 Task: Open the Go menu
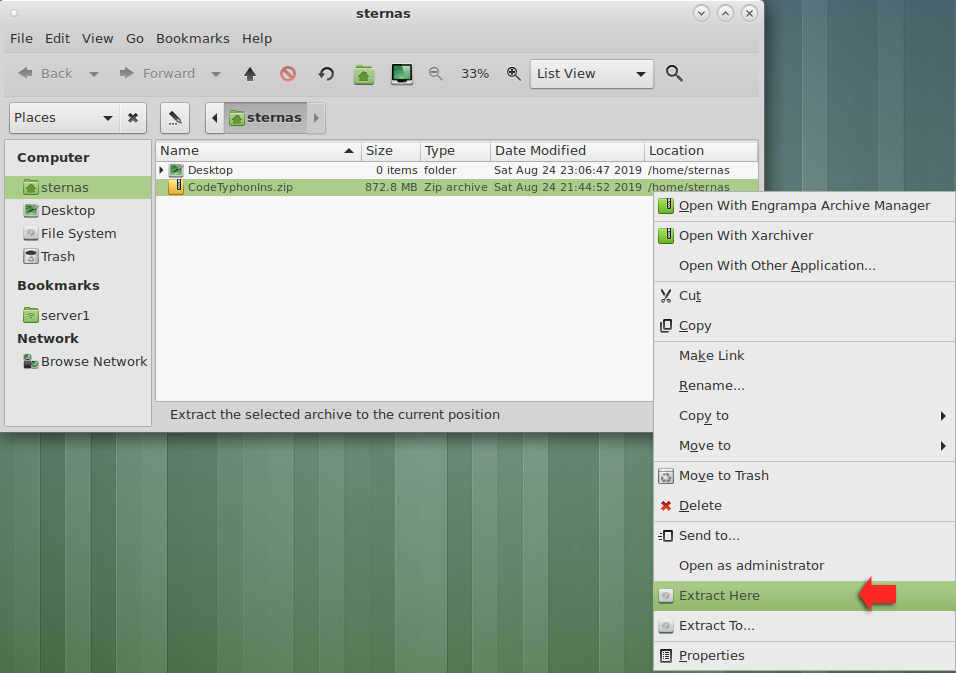[x=135, y=38]
